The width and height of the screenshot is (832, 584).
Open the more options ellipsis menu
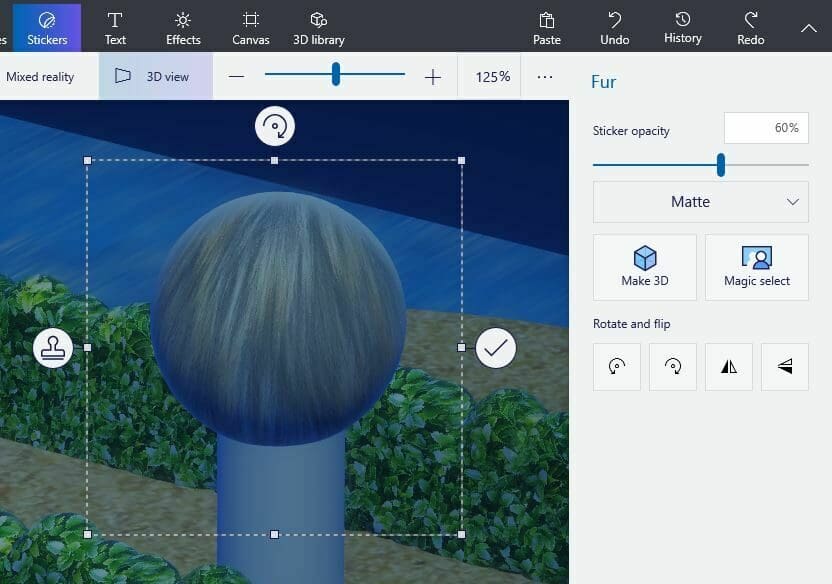tap(545, 77)
